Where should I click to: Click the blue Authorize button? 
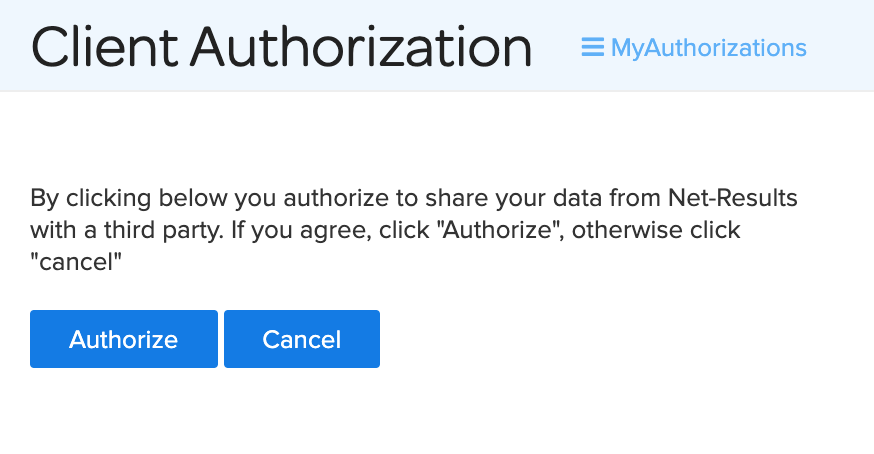(124, 339)
